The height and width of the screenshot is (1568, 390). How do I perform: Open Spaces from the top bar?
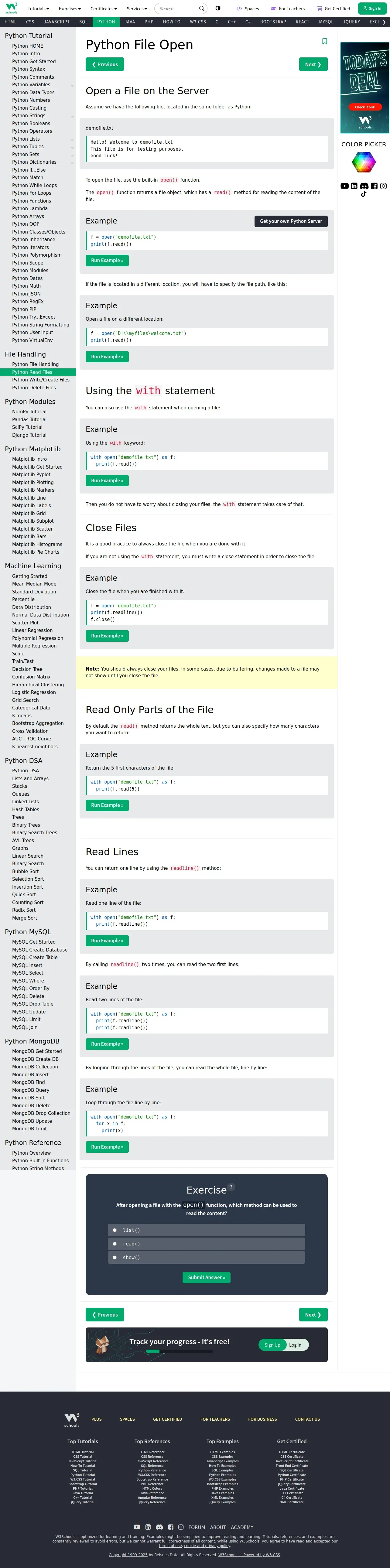coord(248,9)
